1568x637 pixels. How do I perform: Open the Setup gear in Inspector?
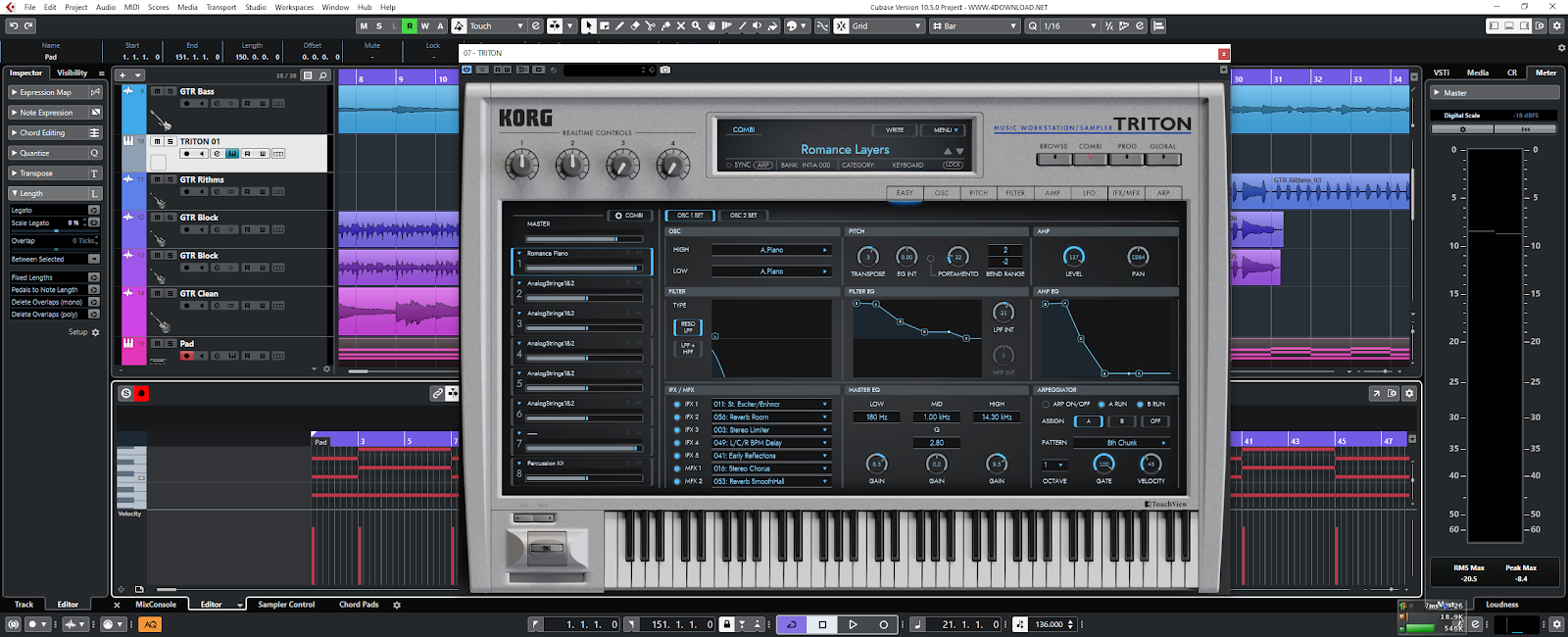[x=95, y=332]
